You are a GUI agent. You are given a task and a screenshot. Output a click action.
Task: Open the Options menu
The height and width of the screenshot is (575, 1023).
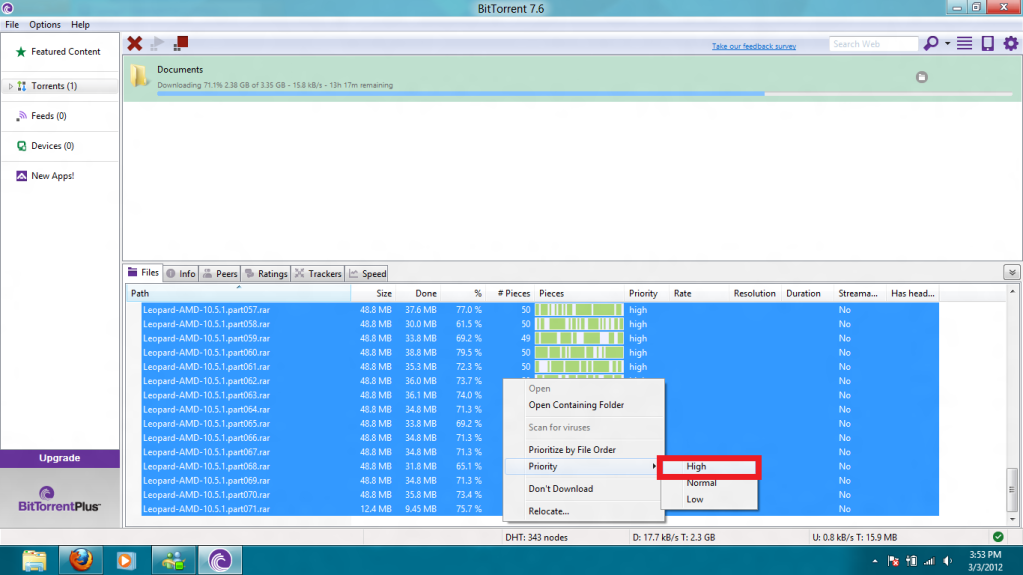44,25
